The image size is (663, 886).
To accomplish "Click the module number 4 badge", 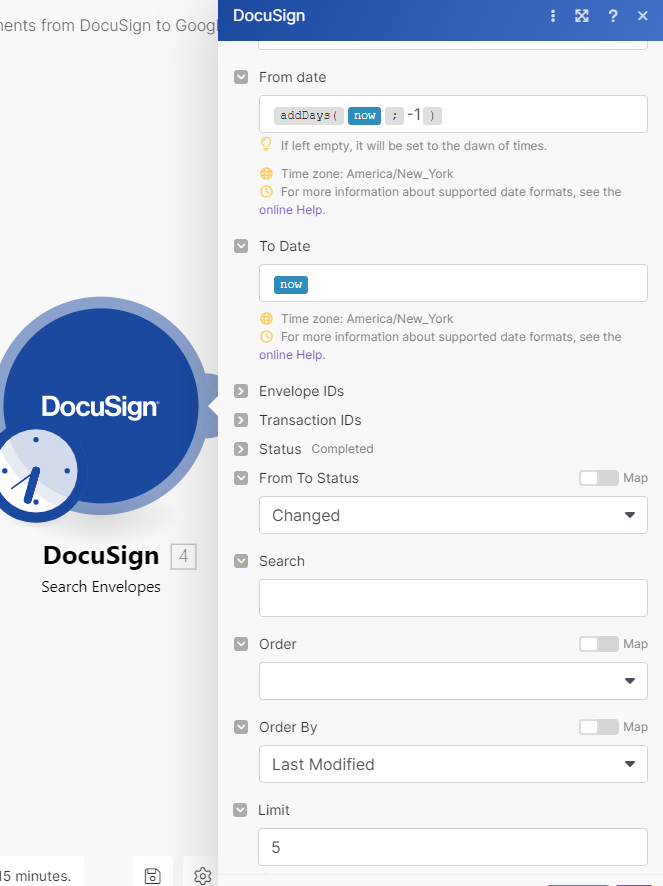I will point(184,557).
